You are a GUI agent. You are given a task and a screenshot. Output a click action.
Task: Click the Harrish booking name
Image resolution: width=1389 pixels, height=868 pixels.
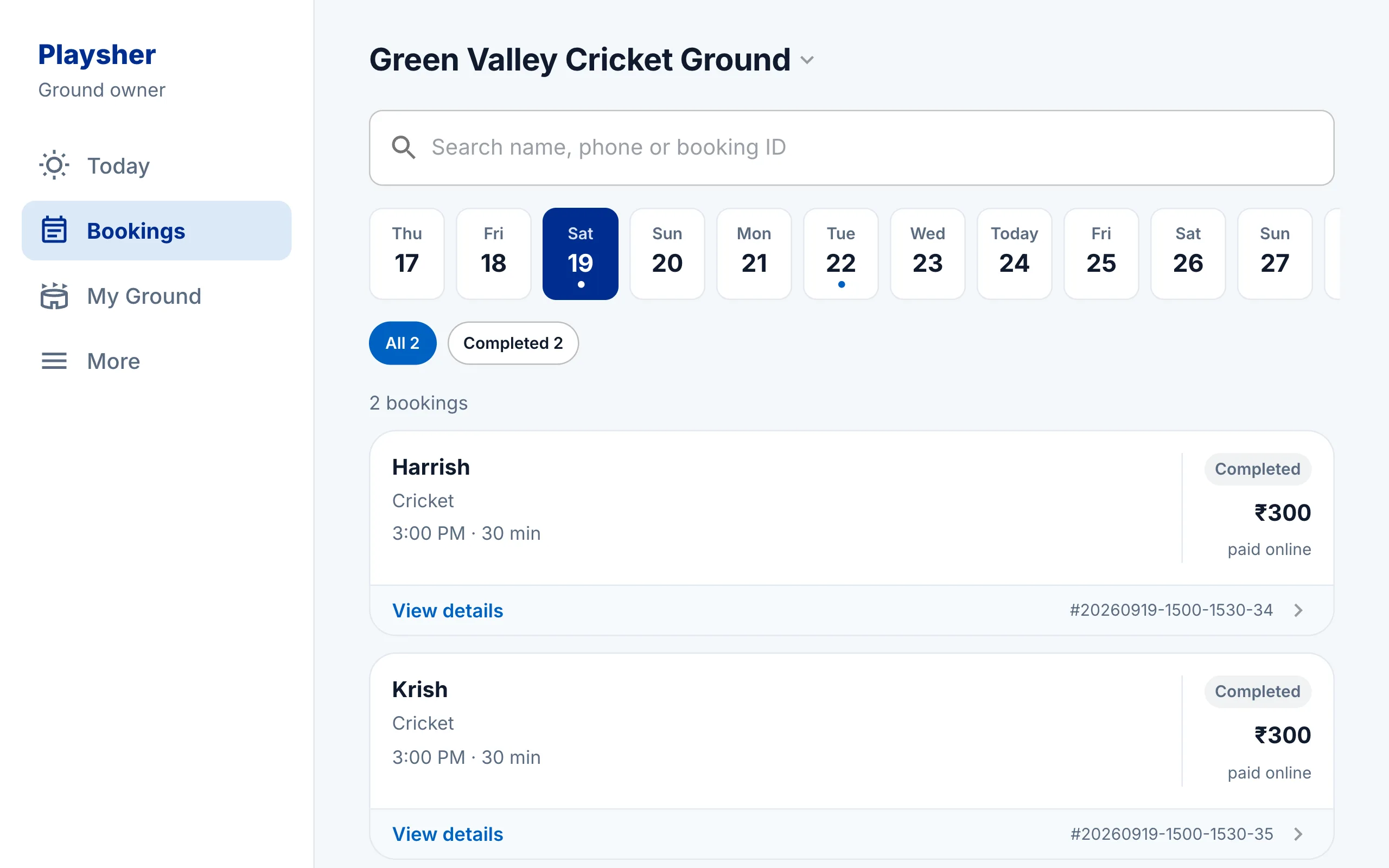coord(430,467)
